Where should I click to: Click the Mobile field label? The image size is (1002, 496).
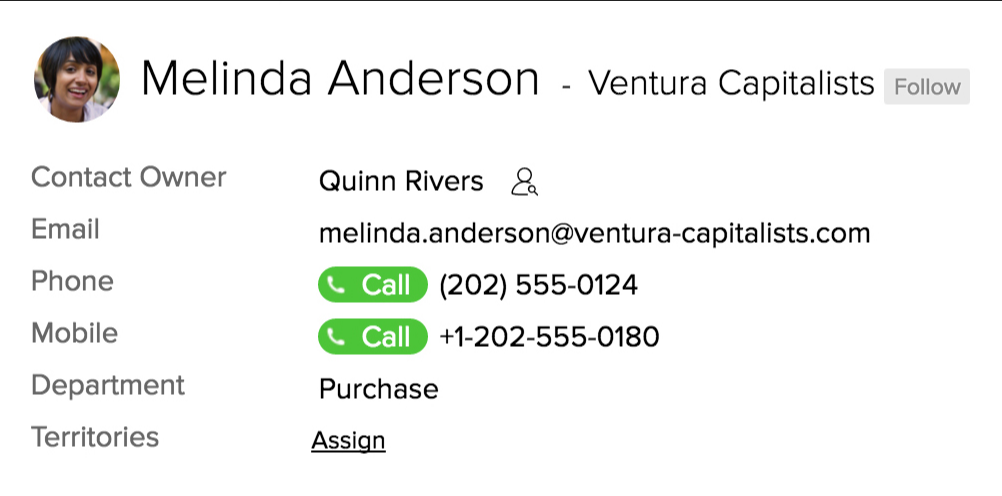click(x=75, y=333)
